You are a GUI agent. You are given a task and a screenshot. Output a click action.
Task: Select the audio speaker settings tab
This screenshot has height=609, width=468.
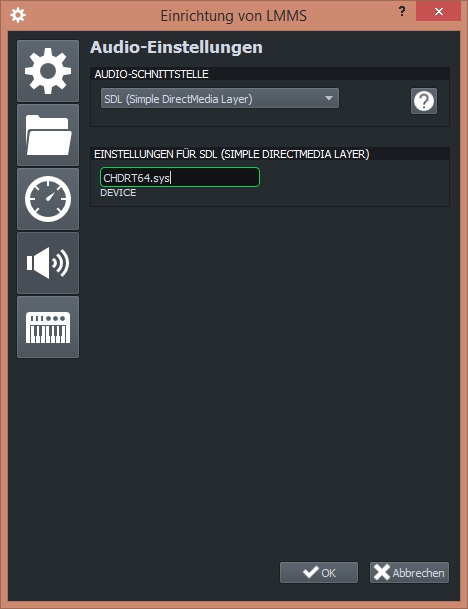point(48,263)
